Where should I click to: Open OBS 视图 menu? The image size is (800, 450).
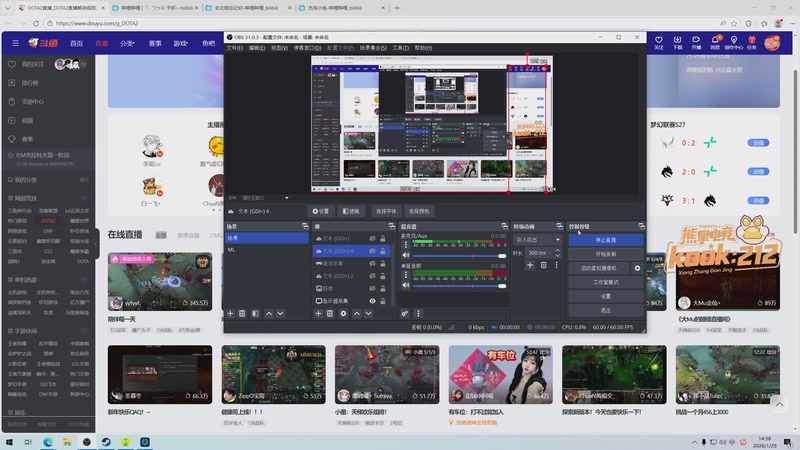point(279,48)
